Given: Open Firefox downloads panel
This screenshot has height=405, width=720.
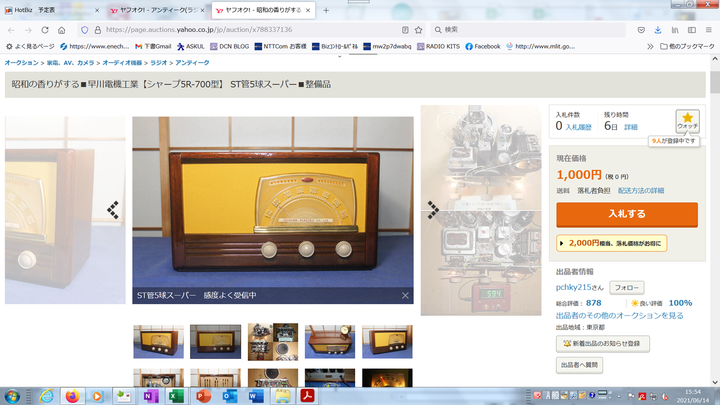Looking at the screenshot, I should 659,30.
